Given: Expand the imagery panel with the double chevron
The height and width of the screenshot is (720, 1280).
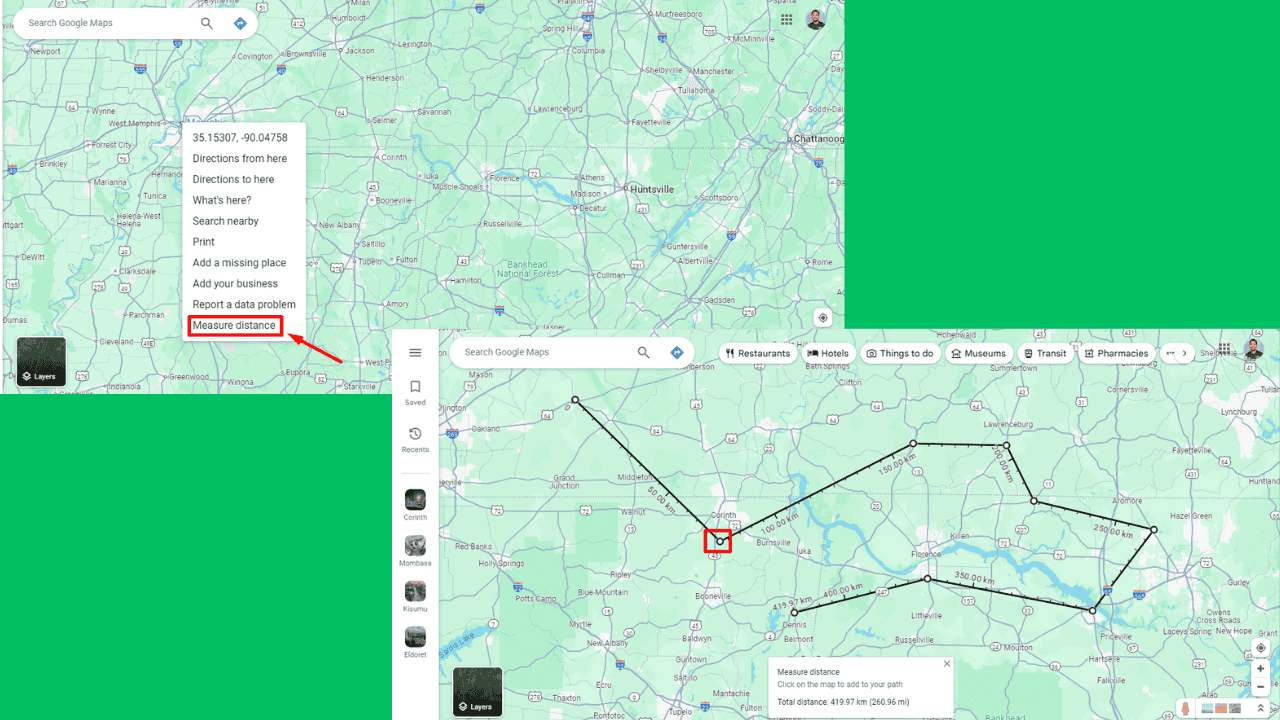Looking at the screenshot, I should tap(1261, 708).
